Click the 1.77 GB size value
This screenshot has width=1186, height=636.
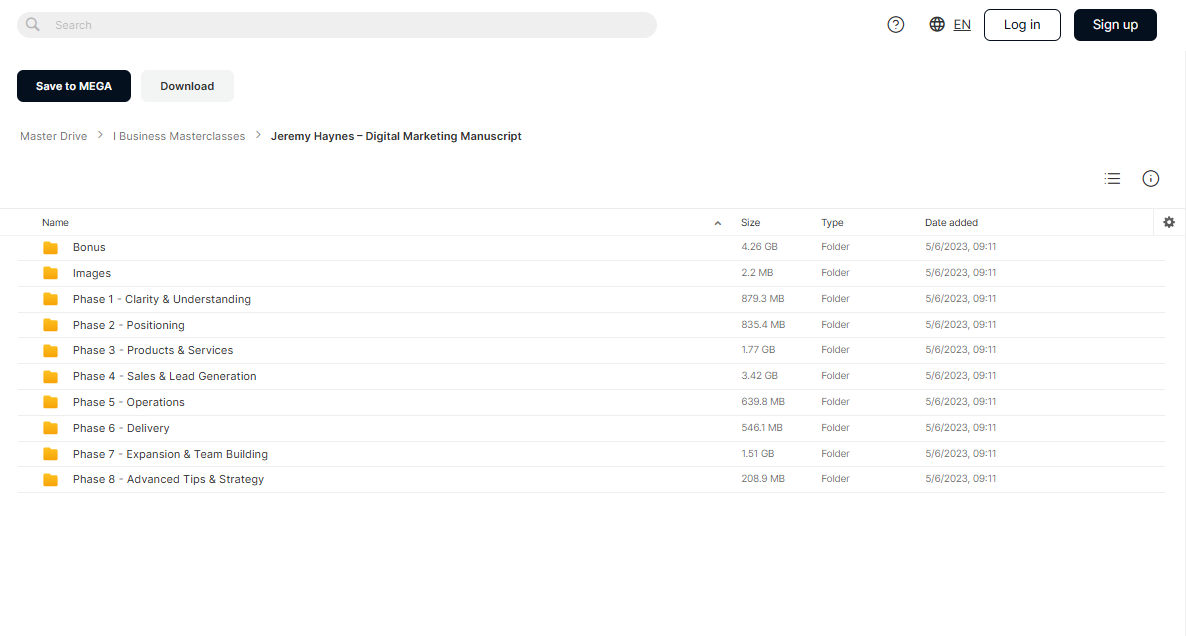(758, 349)
